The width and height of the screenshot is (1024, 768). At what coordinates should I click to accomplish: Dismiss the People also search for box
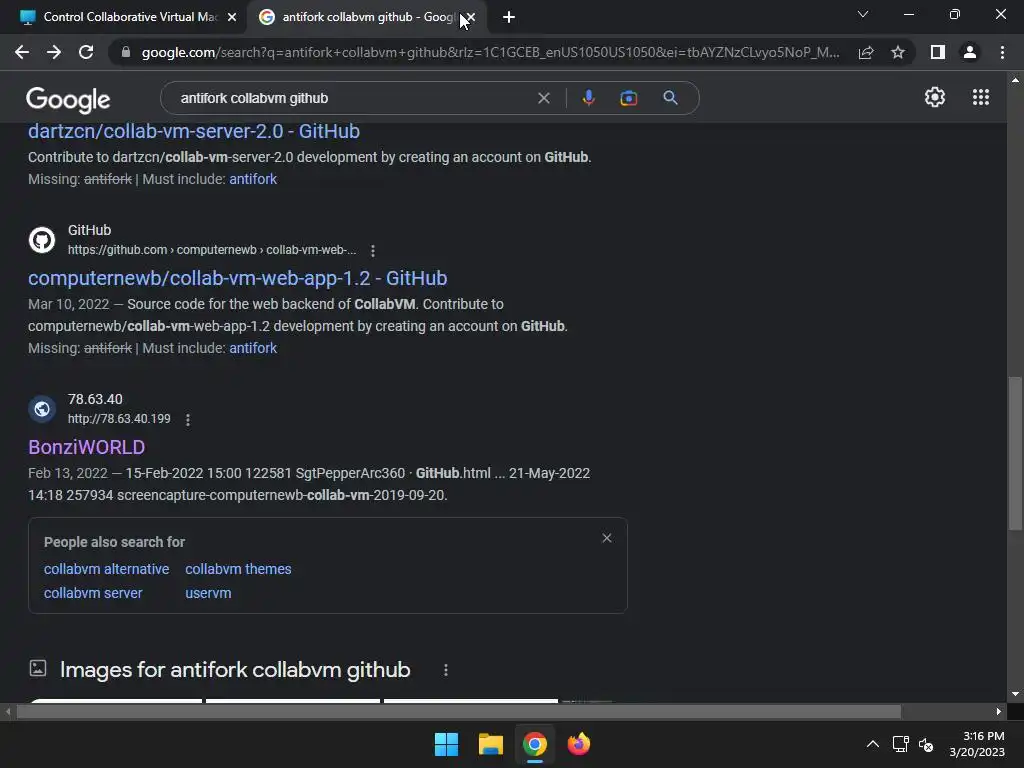click(607, 538)
